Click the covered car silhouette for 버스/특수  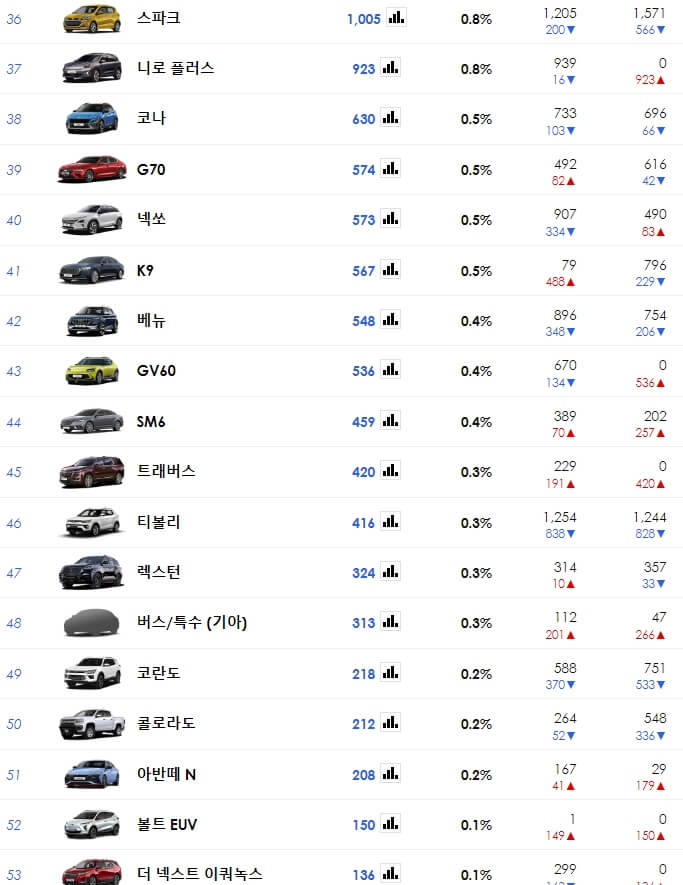point(91,623)
